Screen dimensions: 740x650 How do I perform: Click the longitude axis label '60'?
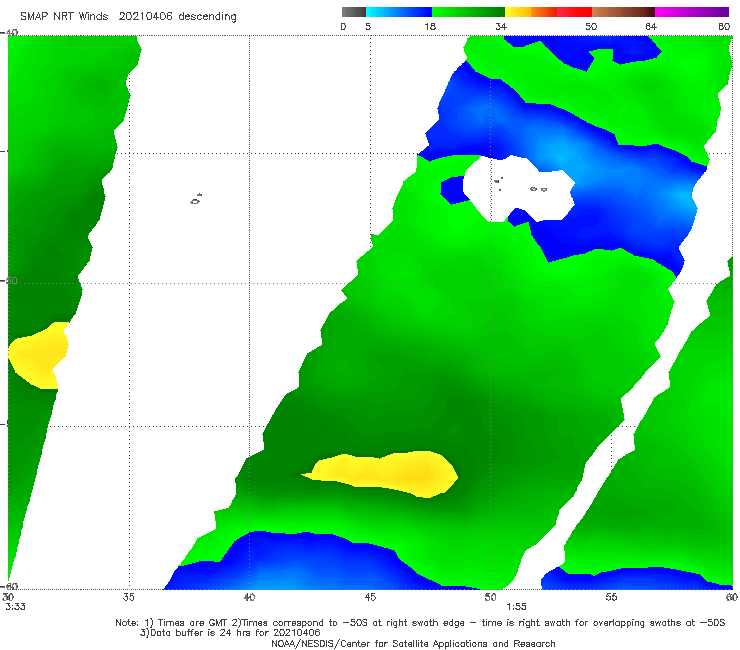coord(732,597)
